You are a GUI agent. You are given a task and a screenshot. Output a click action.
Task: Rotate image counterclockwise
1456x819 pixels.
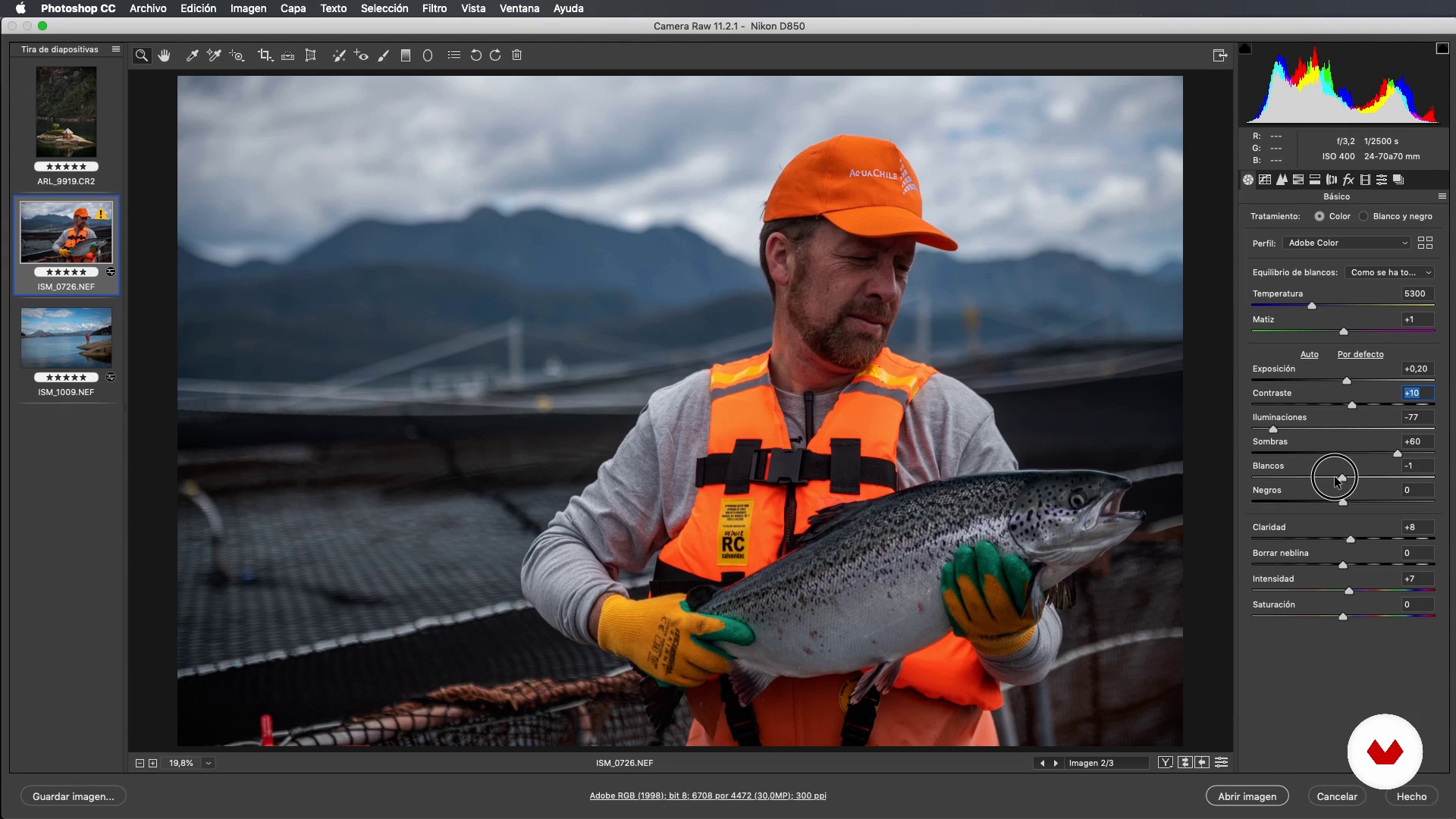click(x=475, y=55)
